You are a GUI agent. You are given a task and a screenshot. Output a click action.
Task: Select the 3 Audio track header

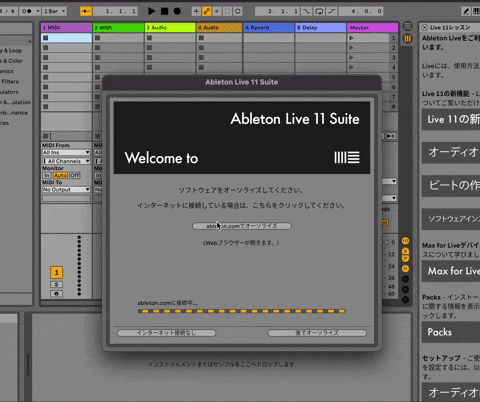[x=170, y=28]
